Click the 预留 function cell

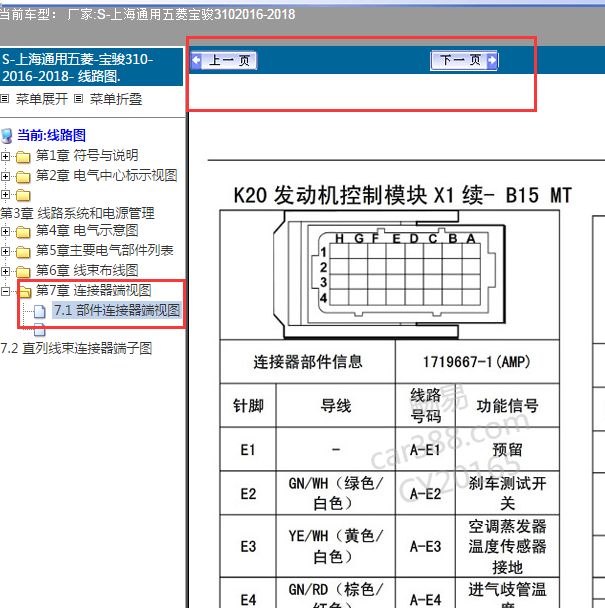pyautogui.click(x=507, y=450)
